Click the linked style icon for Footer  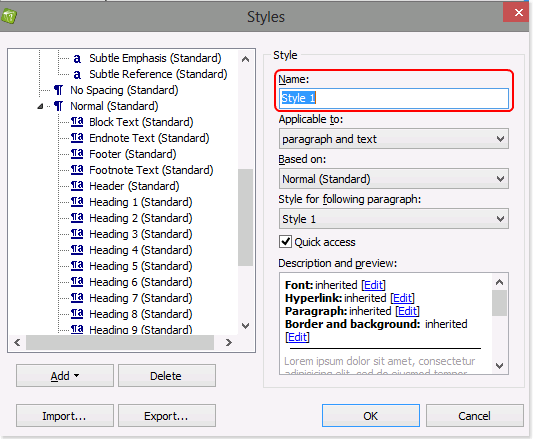tap(77, 154)
